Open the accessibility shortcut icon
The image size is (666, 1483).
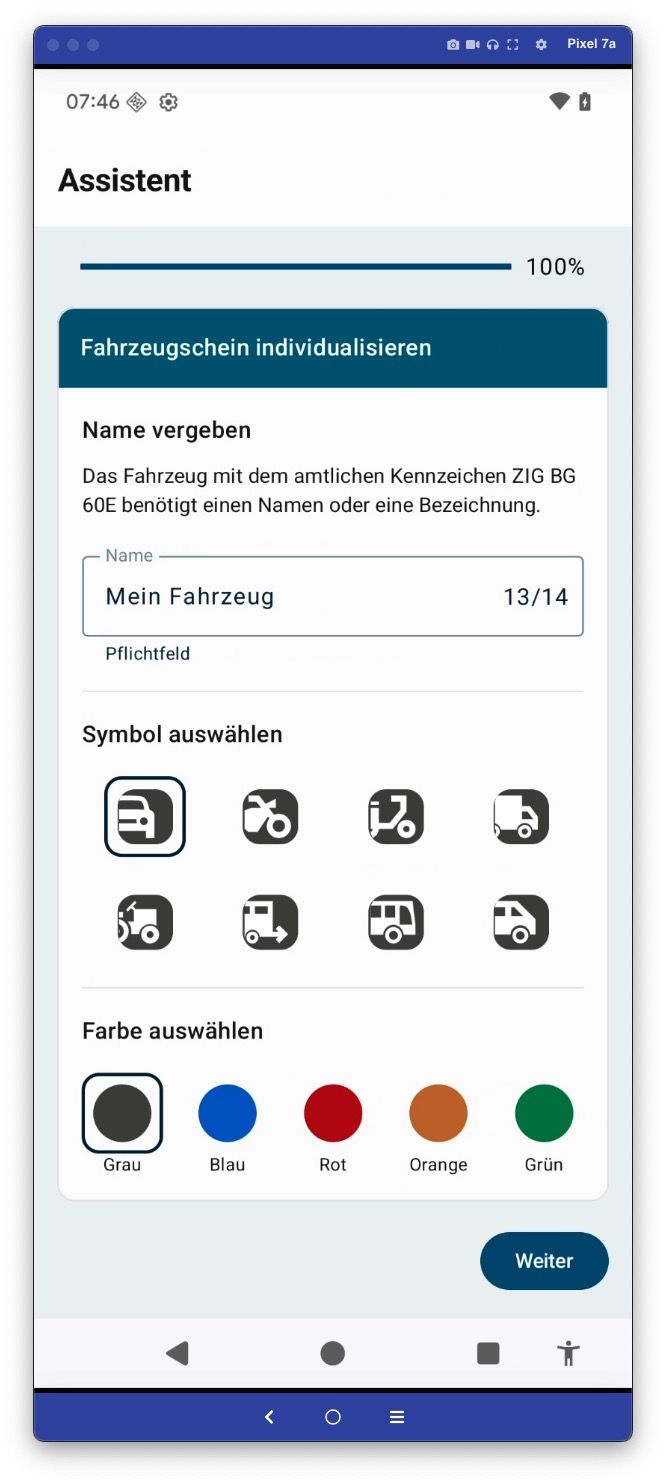coord(569,1353)
